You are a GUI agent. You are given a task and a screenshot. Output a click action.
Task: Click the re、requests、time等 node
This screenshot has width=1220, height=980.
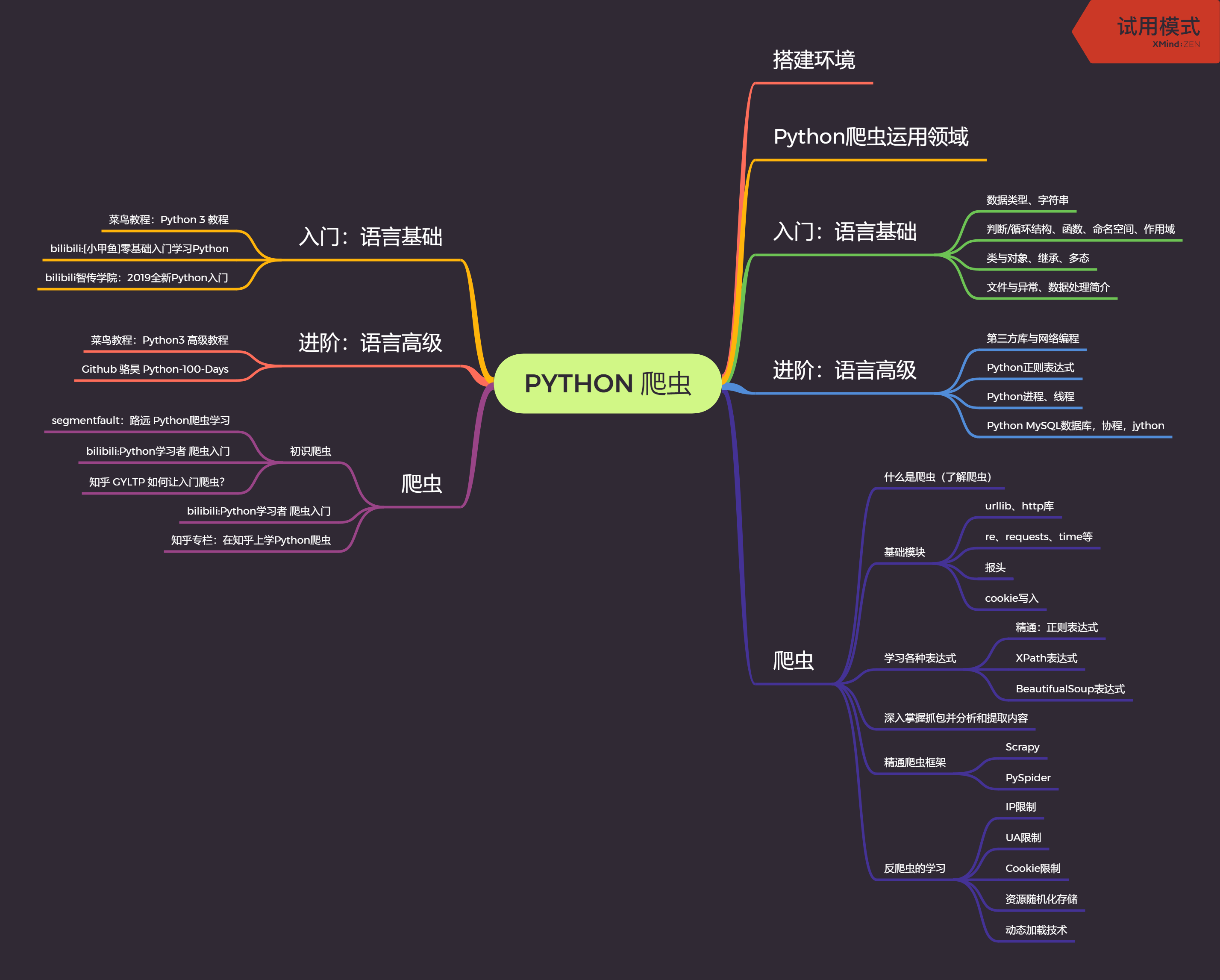click(1038, 537)
